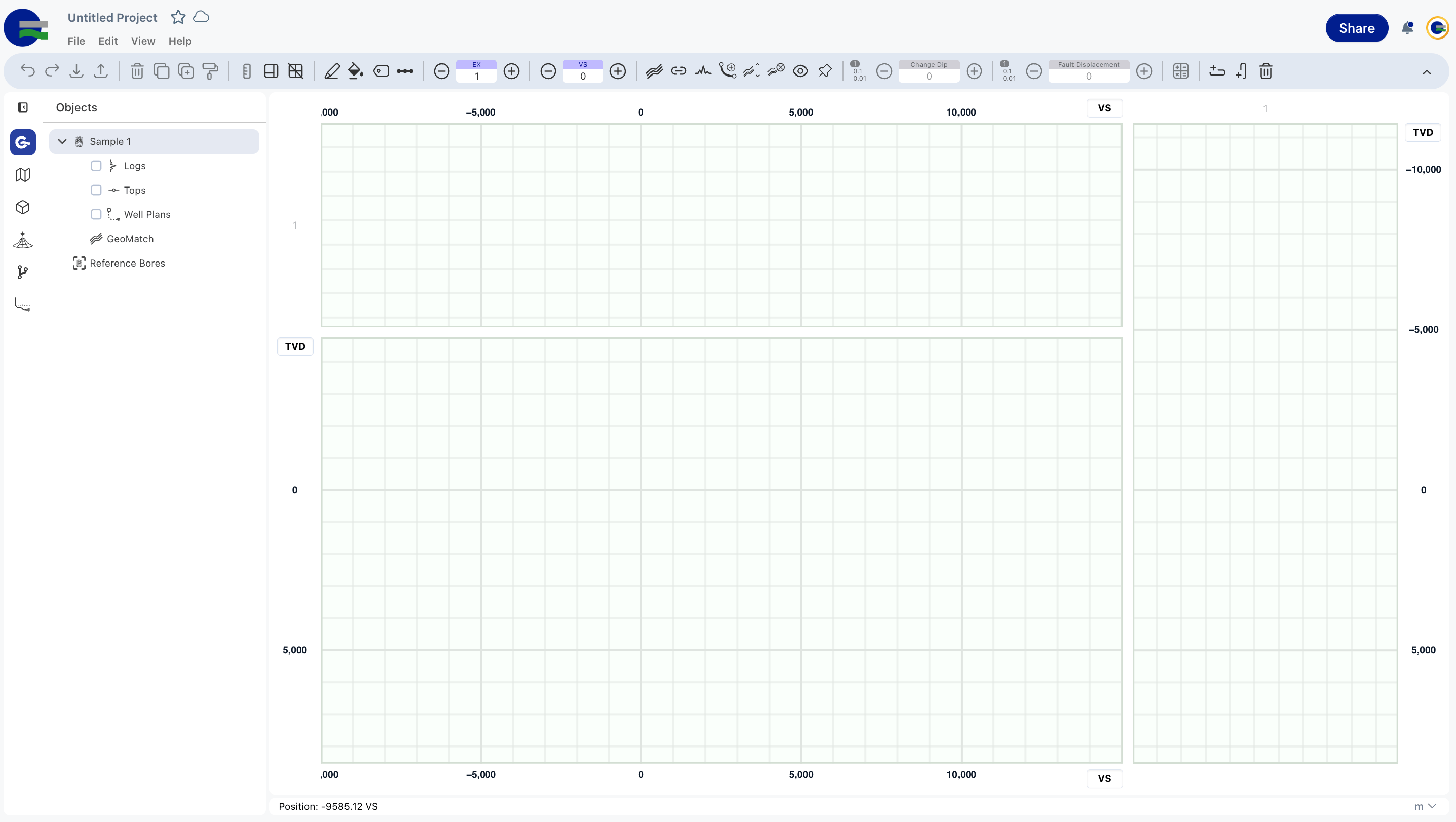This screenshot has height=822, width=1456.
Task: Collapse the Sample 1 tree node
Action: pyautogui.click(x=62, y=141)
